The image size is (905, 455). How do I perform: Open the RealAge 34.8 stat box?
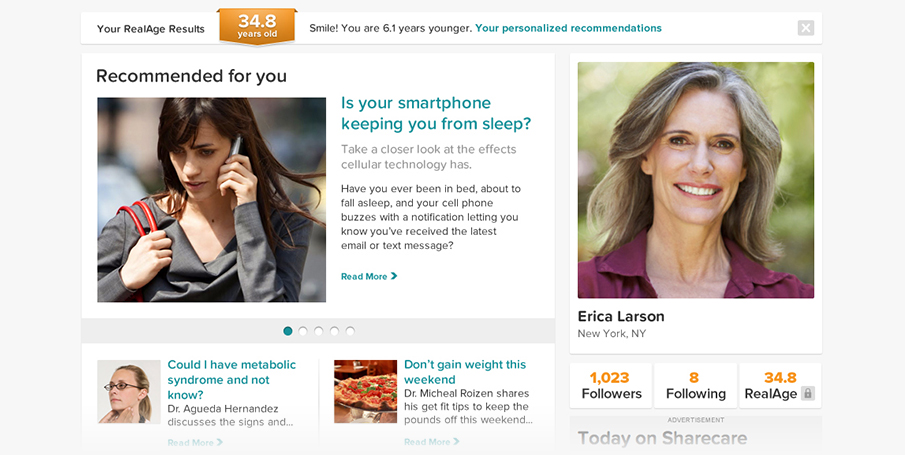click(780, 386)
